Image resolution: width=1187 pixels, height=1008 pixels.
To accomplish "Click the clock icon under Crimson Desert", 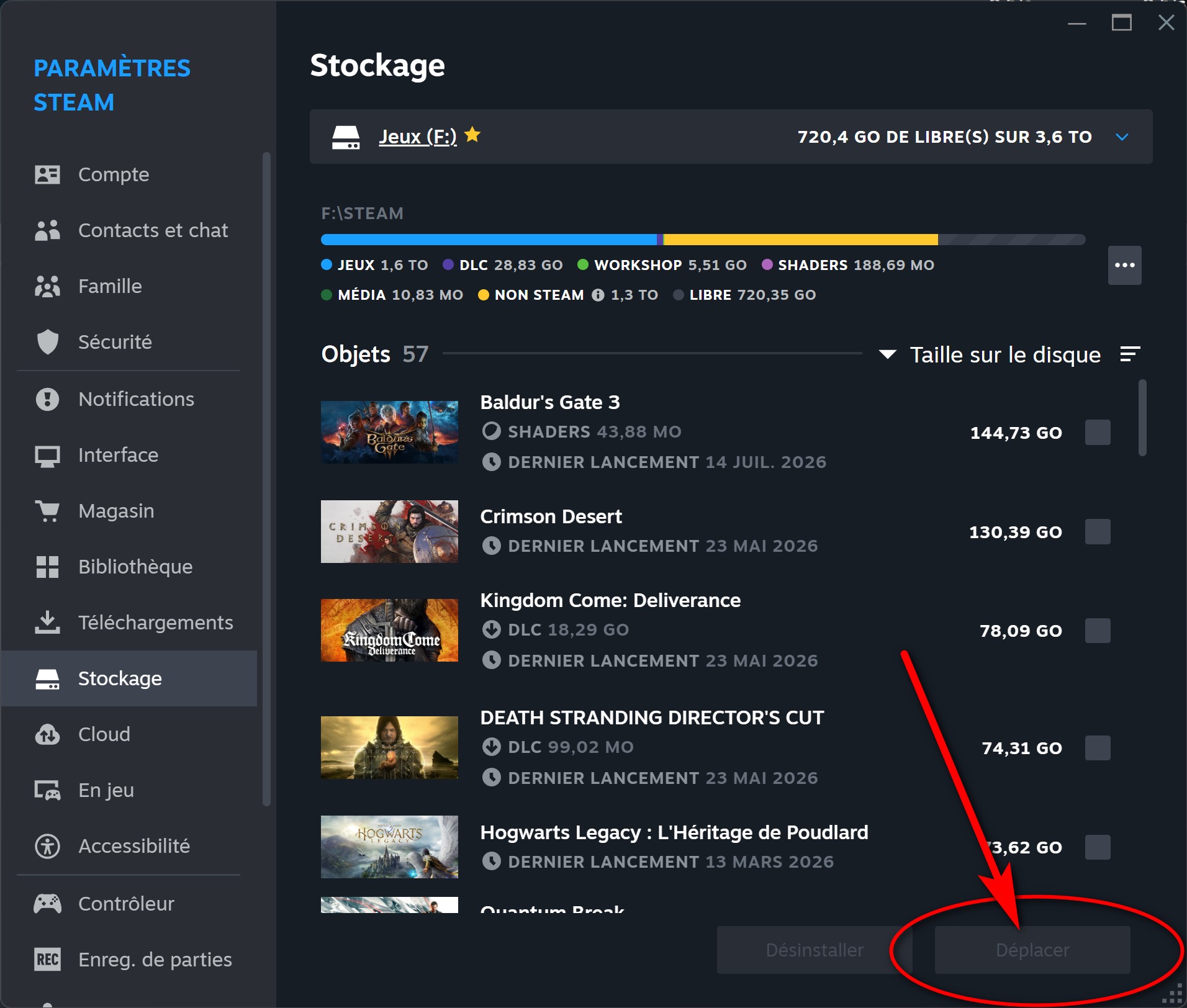I will pyautogui.click(x=492, y=546).
